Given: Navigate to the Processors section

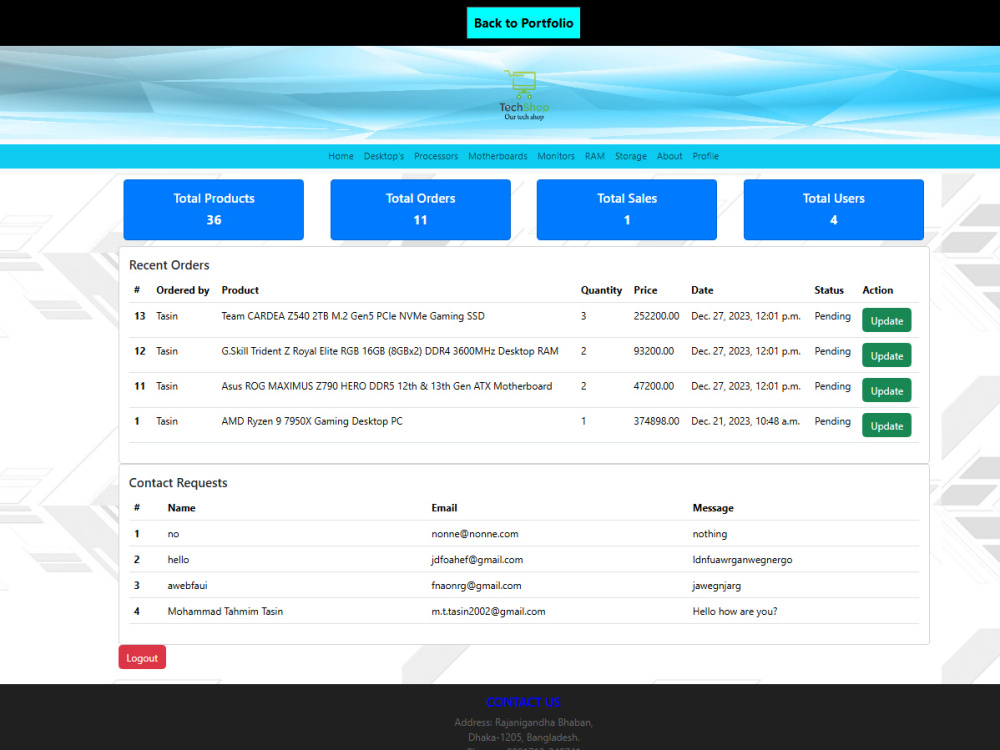Looking at the screenshot, I should (436, 156).
